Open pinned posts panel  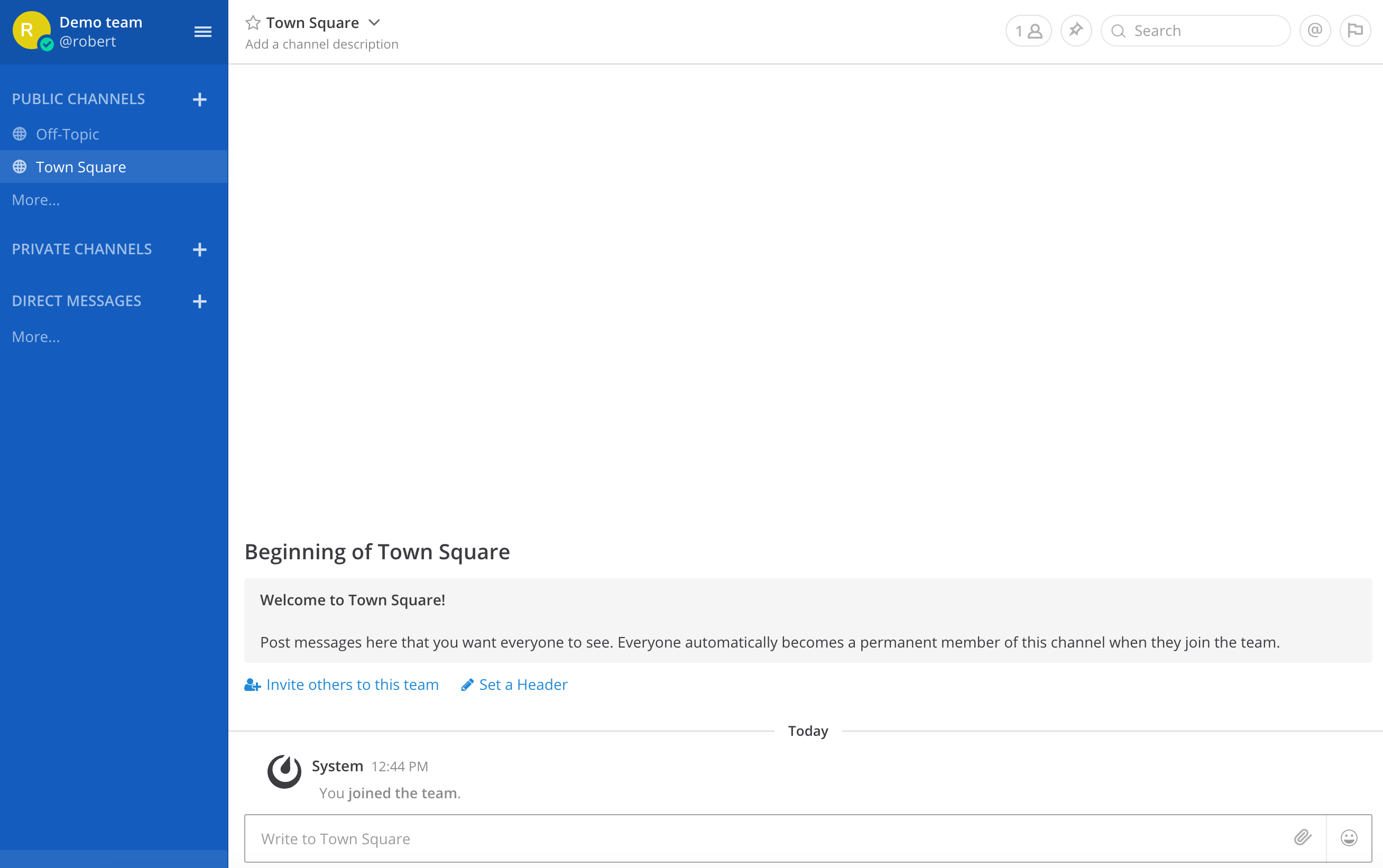(x=1076, y=31)
